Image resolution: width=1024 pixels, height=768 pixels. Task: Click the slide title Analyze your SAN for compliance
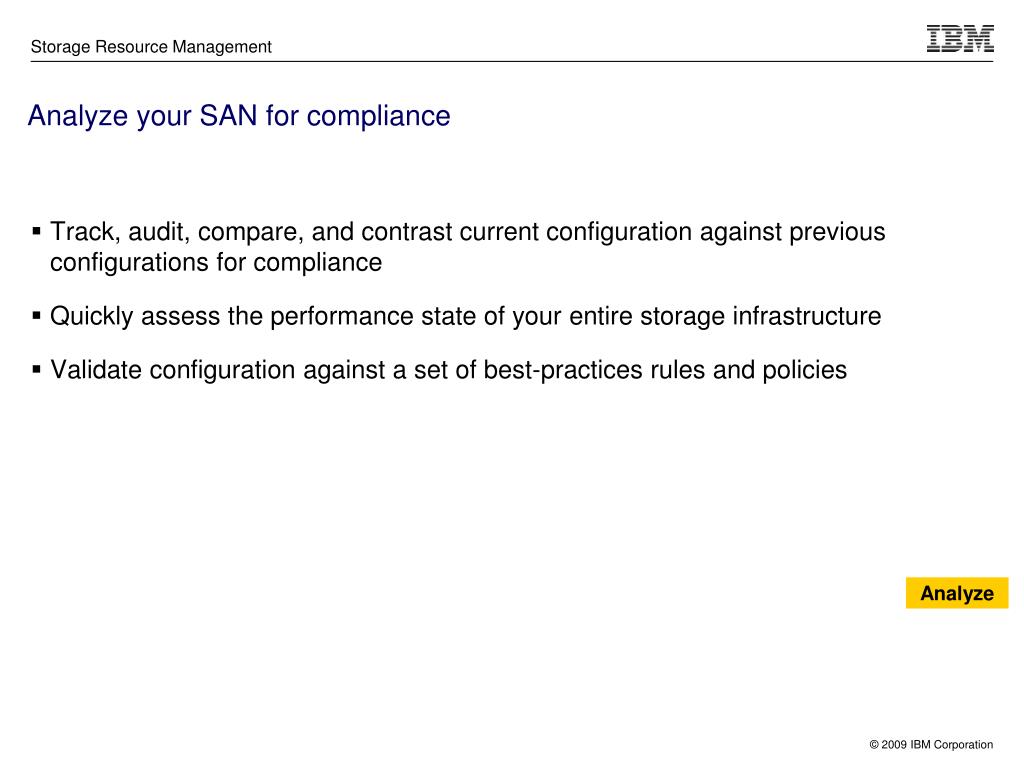pyautogui.click(x=239, y=116)
